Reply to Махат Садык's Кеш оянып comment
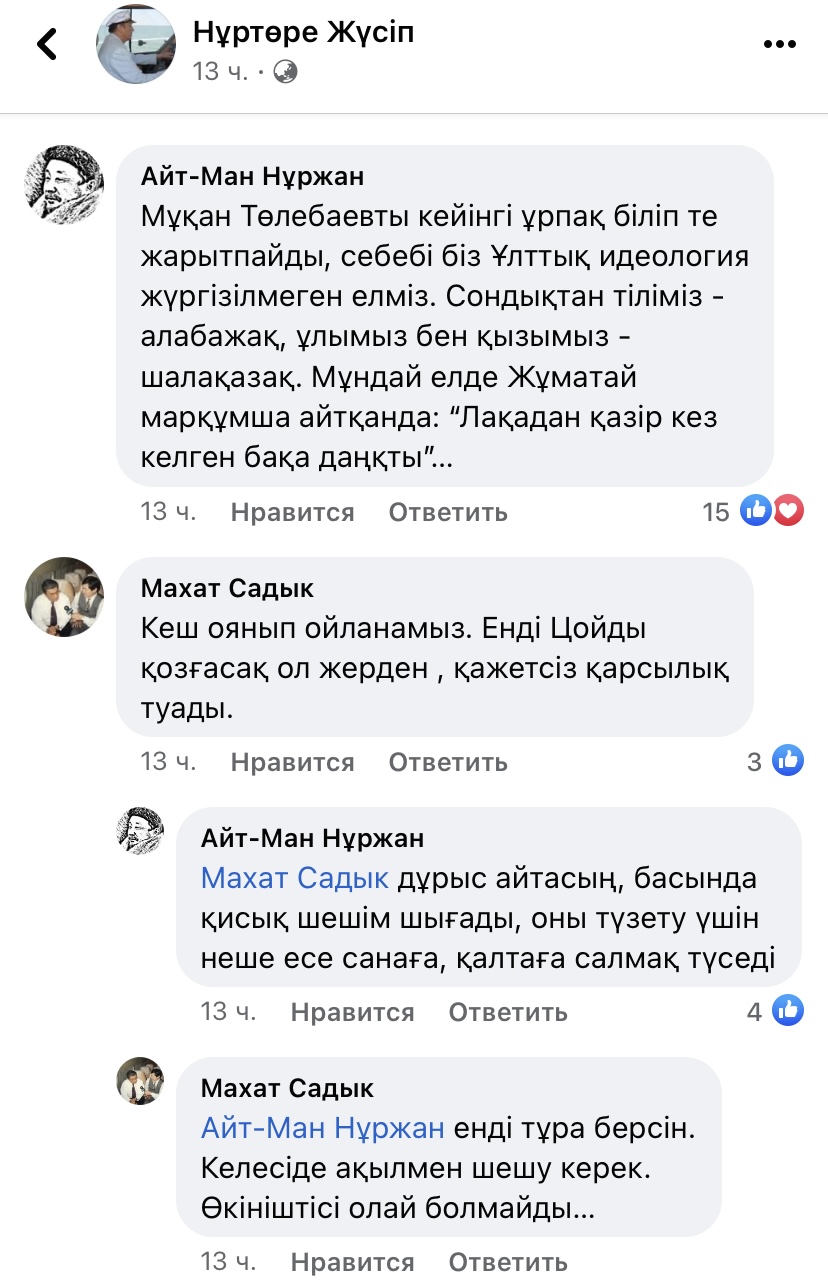The width and height of the screenshot is (828, 1286). point(448,762)
